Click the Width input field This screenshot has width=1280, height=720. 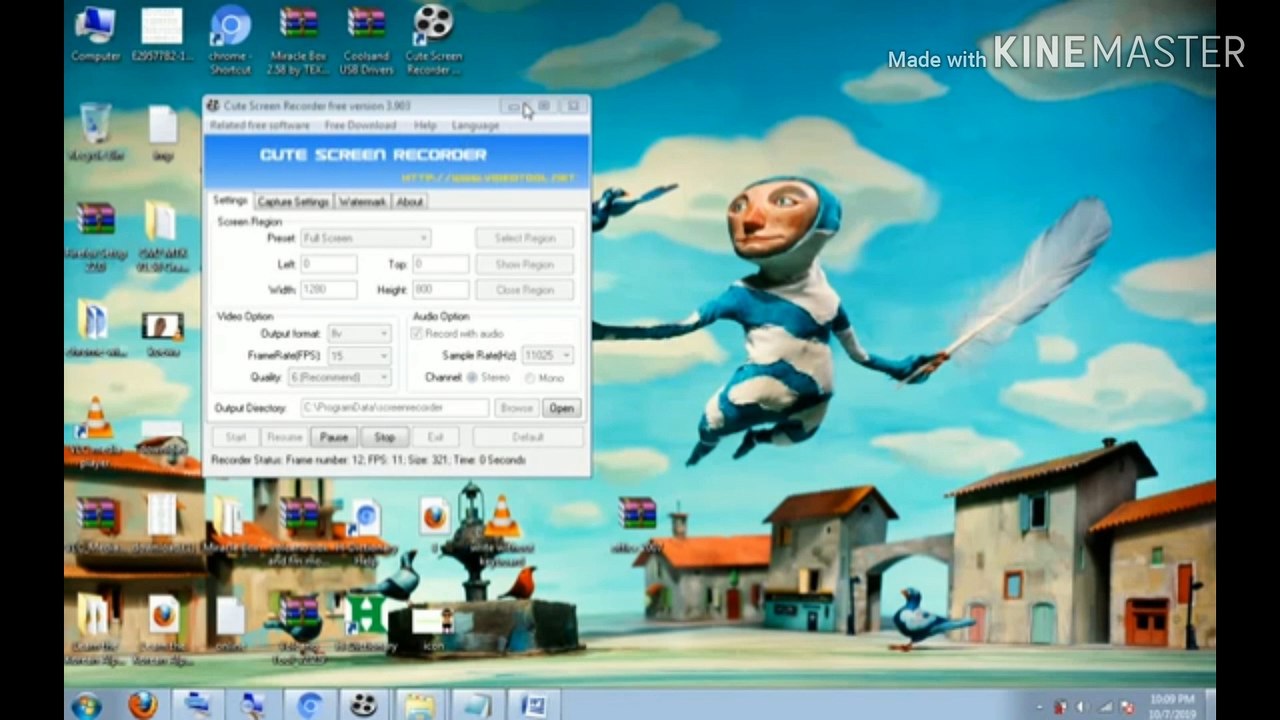click(328, 290)
